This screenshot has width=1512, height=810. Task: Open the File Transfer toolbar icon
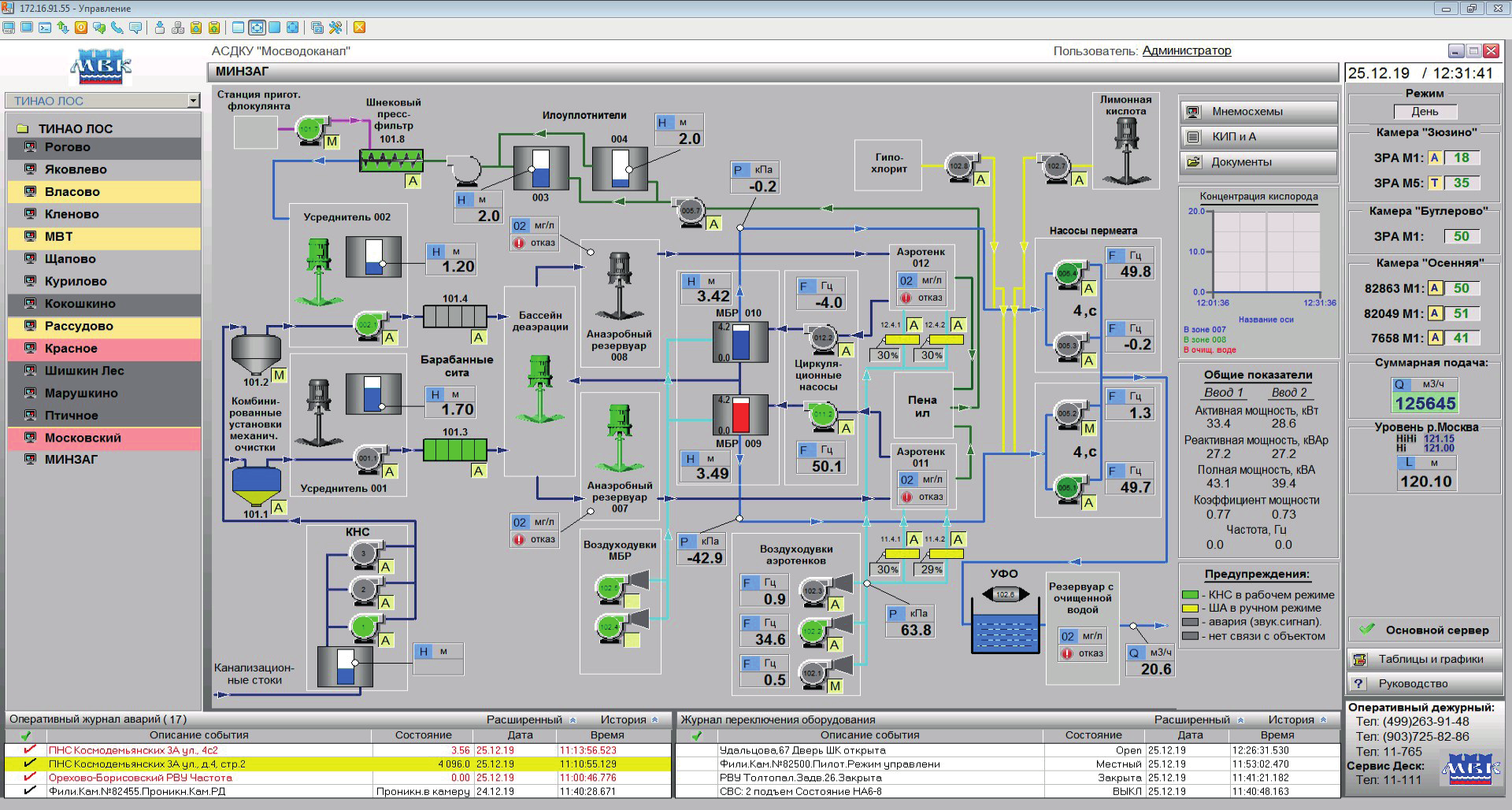pos(63,28)
